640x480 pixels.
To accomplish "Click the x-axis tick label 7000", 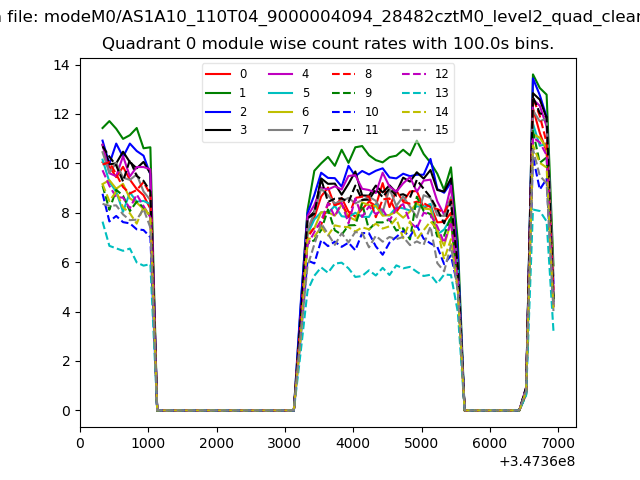I will tap(557, 442).
